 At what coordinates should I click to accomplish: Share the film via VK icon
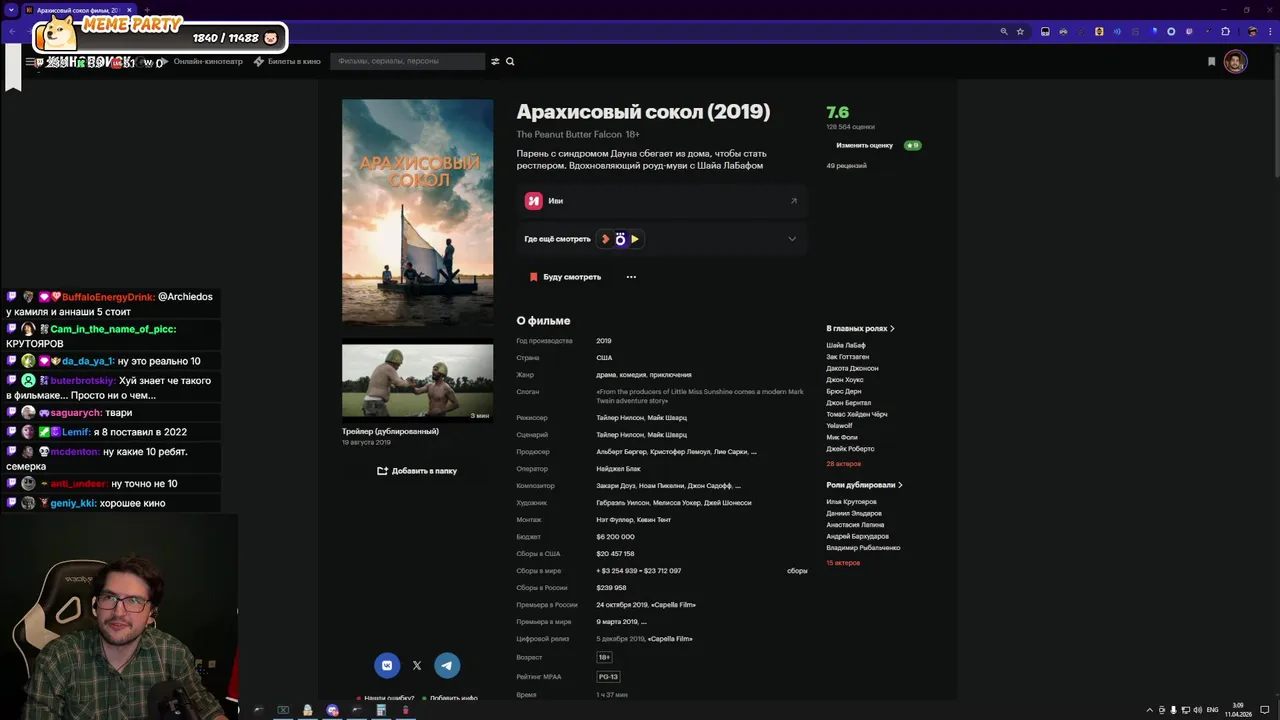(387, 665)
